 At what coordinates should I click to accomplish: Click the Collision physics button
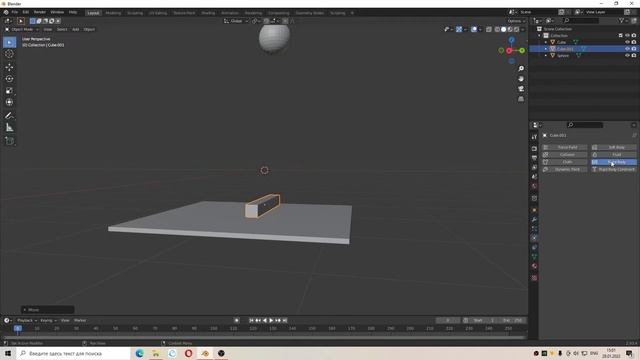coord(564,155)
